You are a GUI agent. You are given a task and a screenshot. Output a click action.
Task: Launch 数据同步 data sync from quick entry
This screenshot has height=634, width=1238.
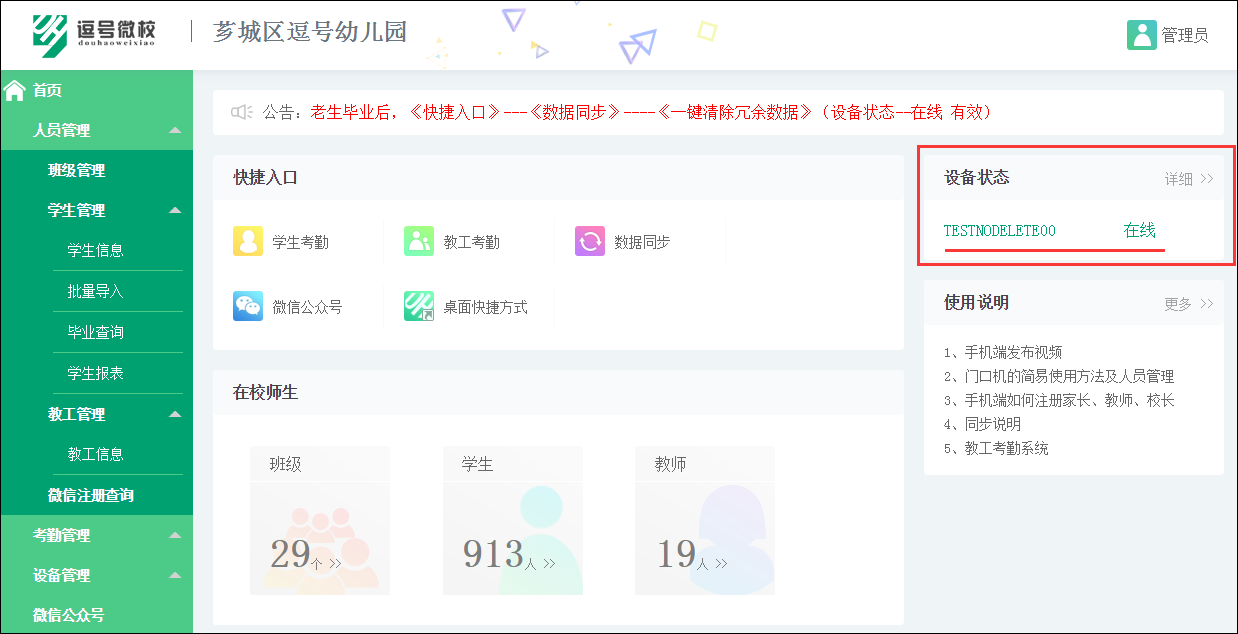(590, 241)
